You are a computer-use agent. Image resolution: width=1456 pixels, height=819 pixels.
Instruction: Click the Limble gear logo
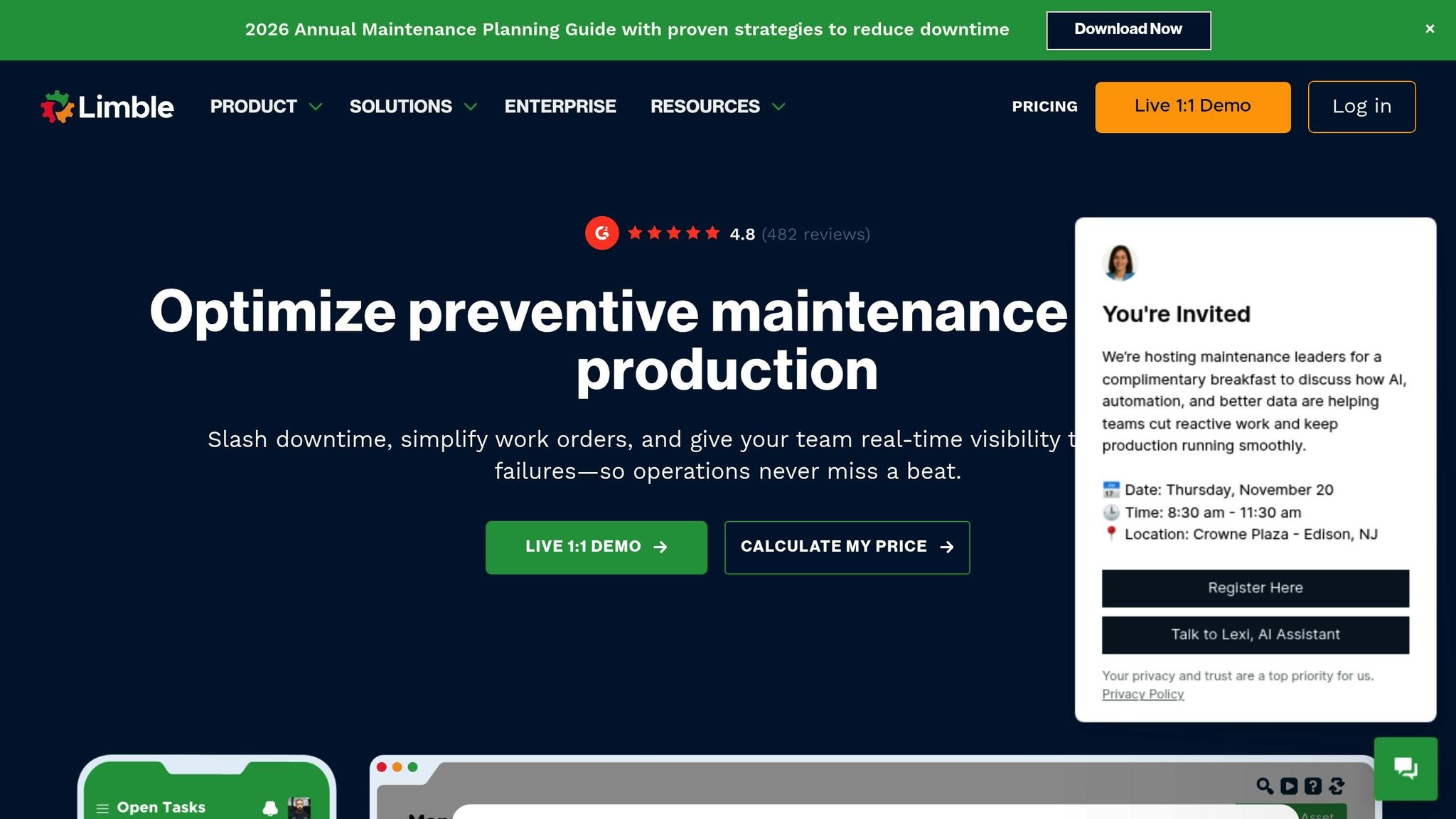click(57, 107)
